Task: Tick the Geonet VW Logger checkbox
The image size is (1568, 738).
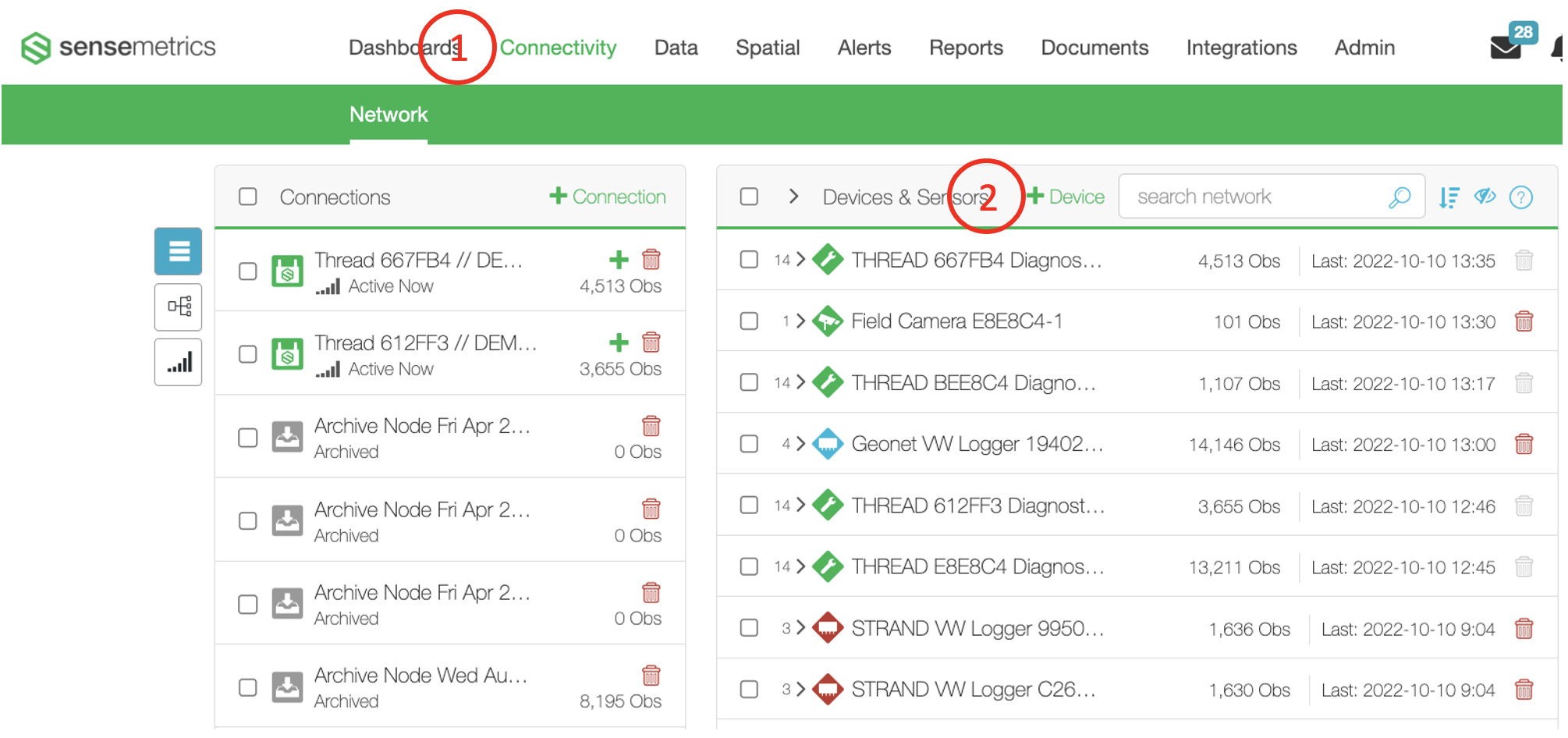Action: [x=749, y=444]
